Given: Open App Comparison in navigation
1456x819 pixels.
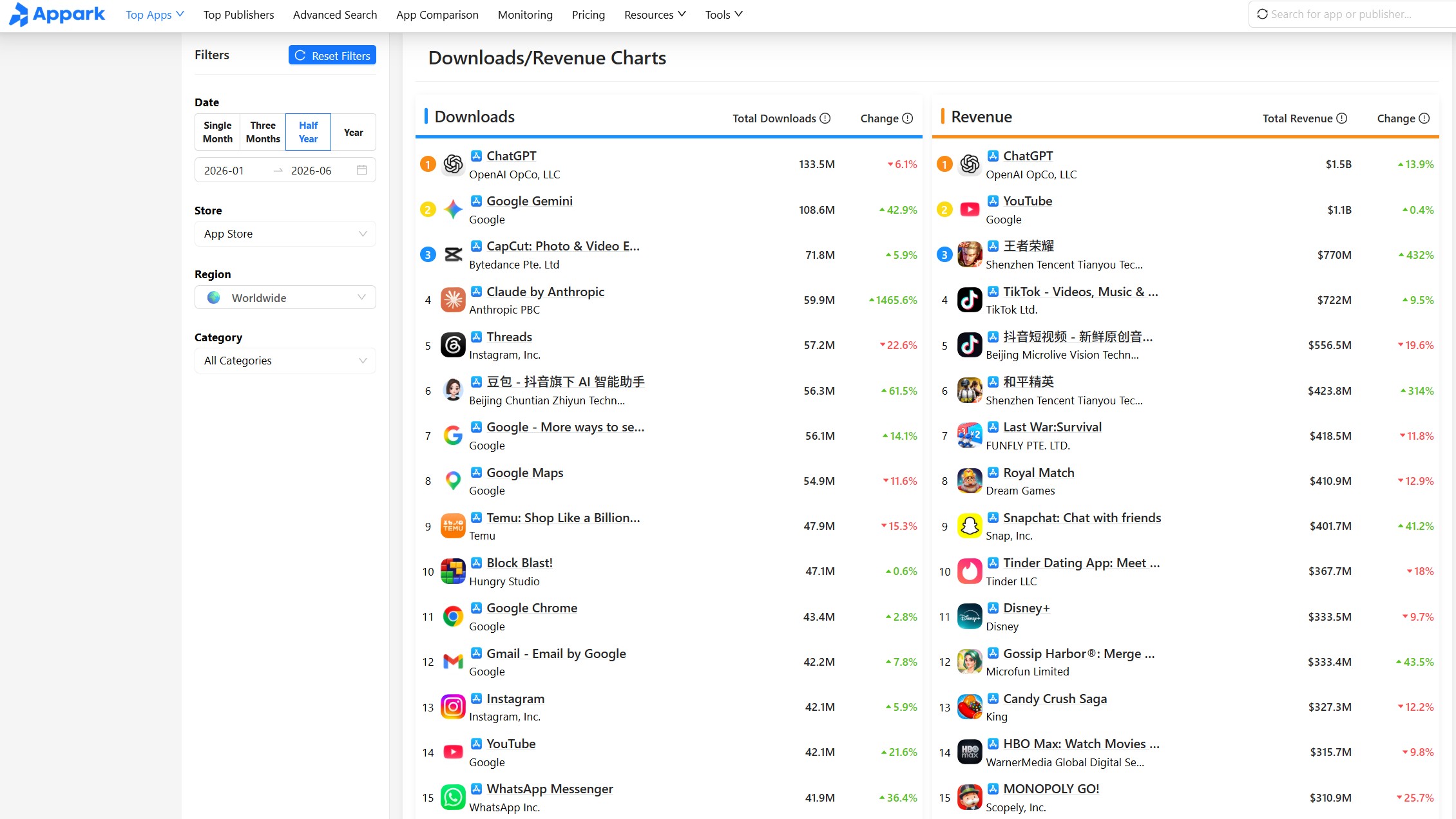Looking at the screenshot, I should click(x=437, y=14).
